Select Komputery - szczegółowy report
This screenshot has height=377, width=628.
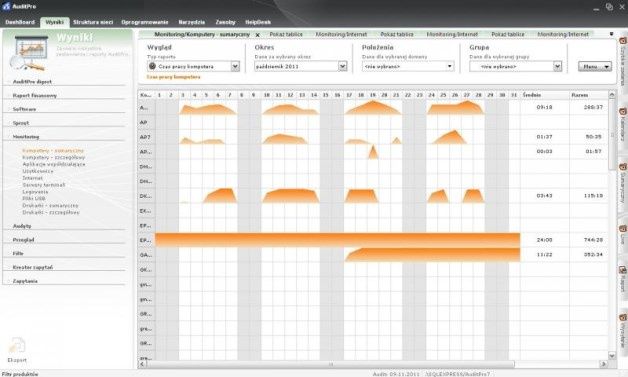tap(54, 157)
